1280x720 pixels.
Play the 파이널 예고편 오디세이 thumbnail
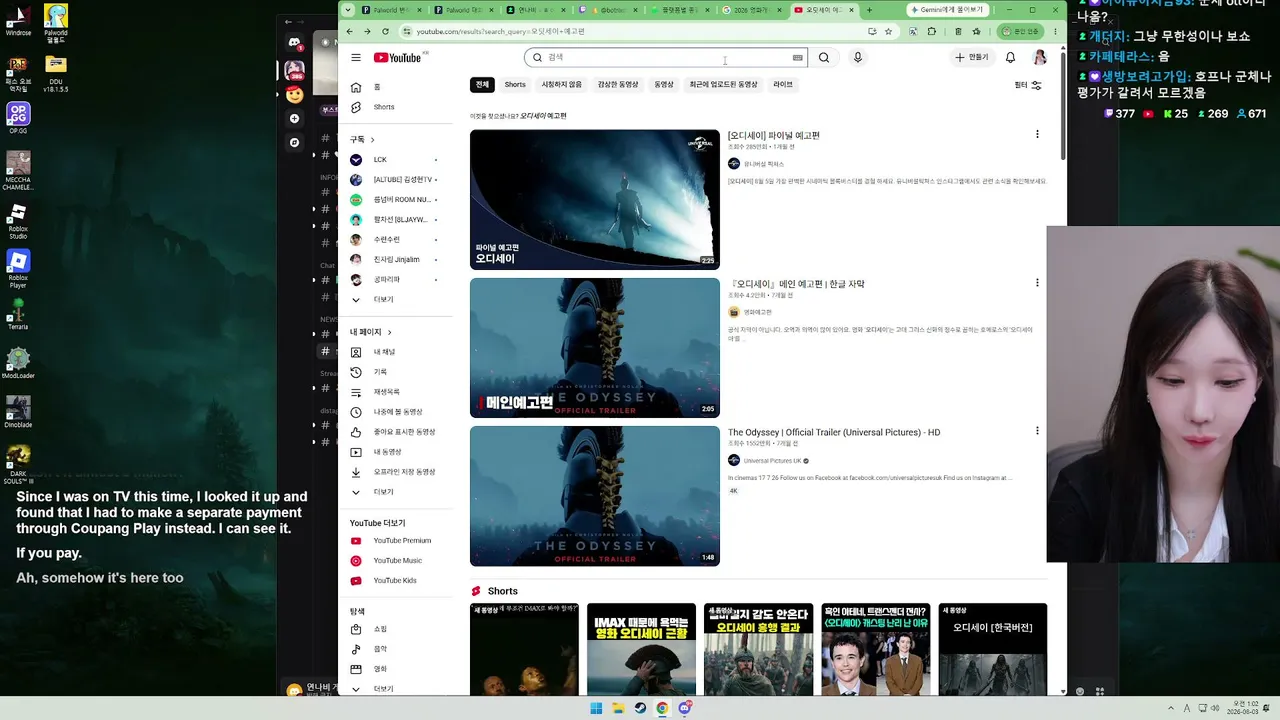[x=595, y=200]
